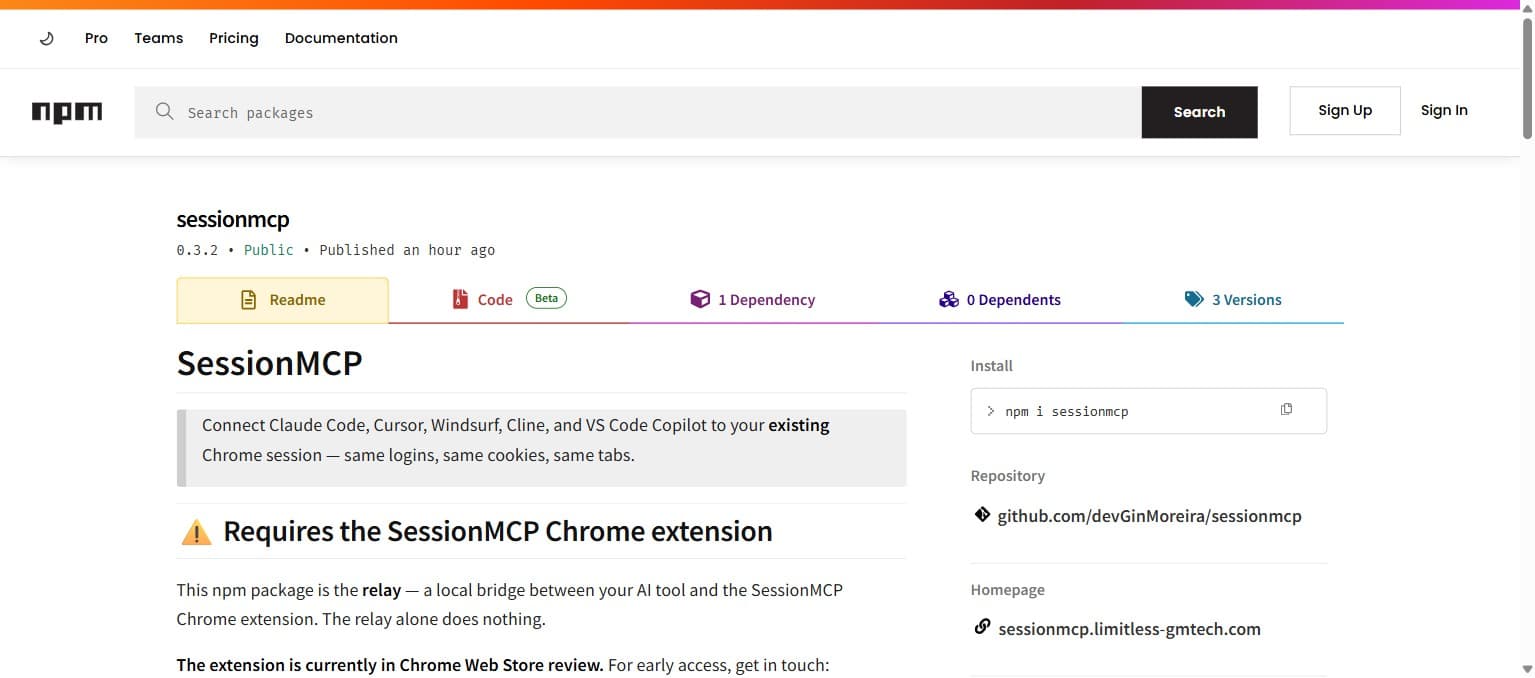
Task: Click the tags icon on Versions tab
Action: click(1193, 298)
